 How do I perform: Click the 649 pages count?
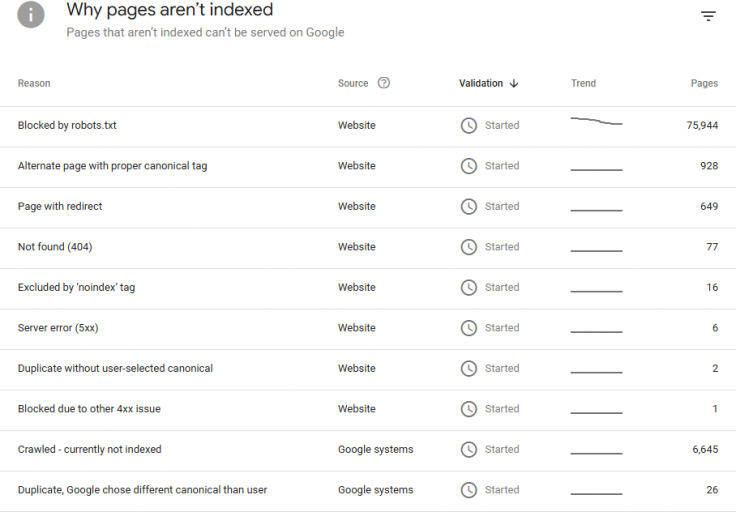[x=709, y=206]
